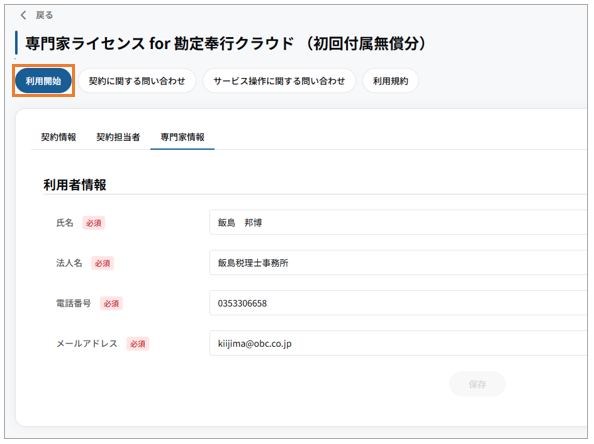Click the 戻る back link text

point(44,15)
